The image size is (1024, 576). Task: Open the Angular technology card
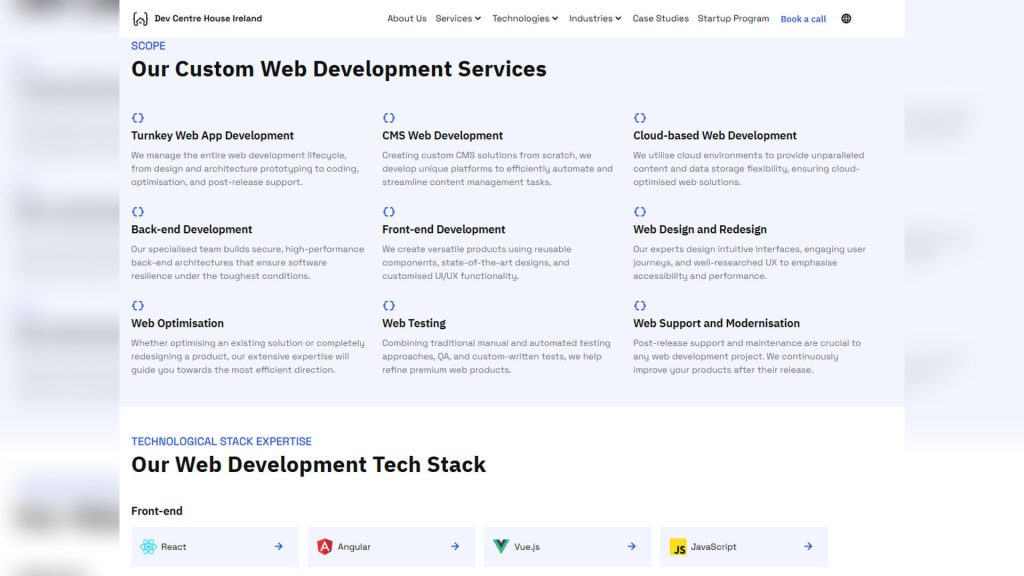tap(391, 547)
